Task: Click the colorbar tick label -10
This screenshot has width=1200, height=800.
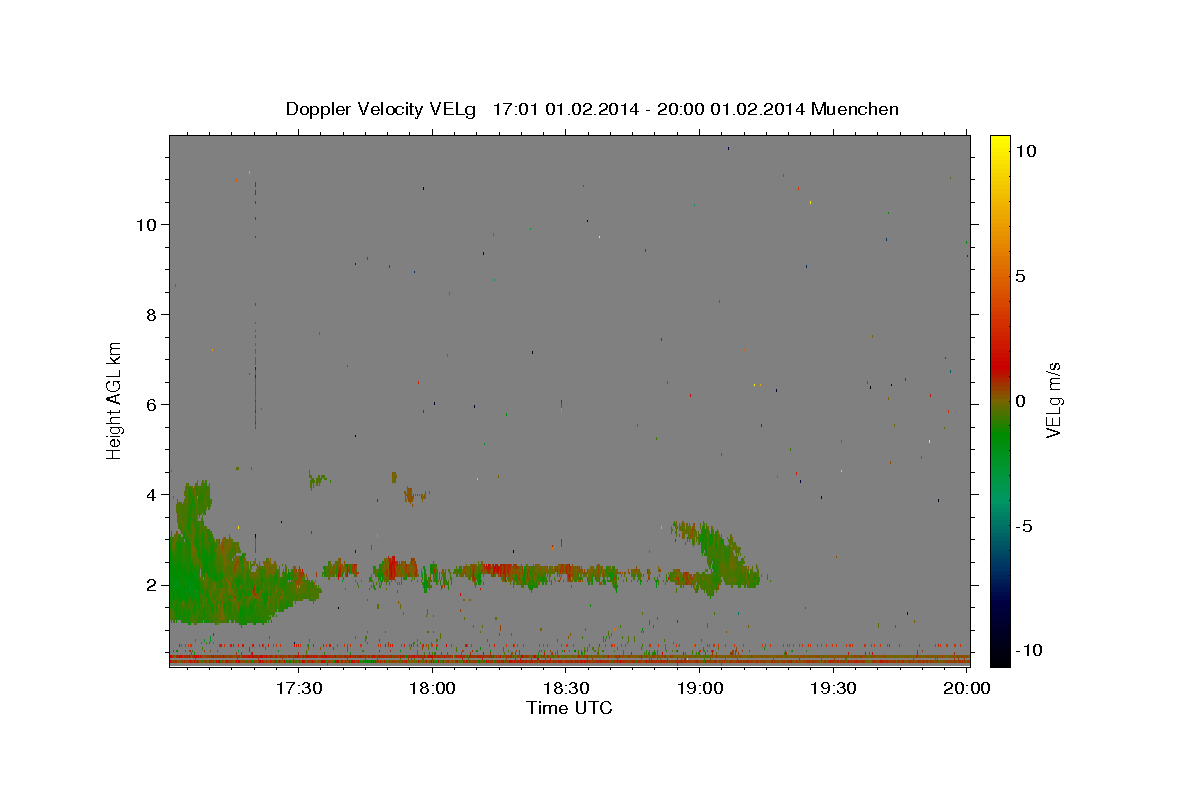Action: (1027, 650)
